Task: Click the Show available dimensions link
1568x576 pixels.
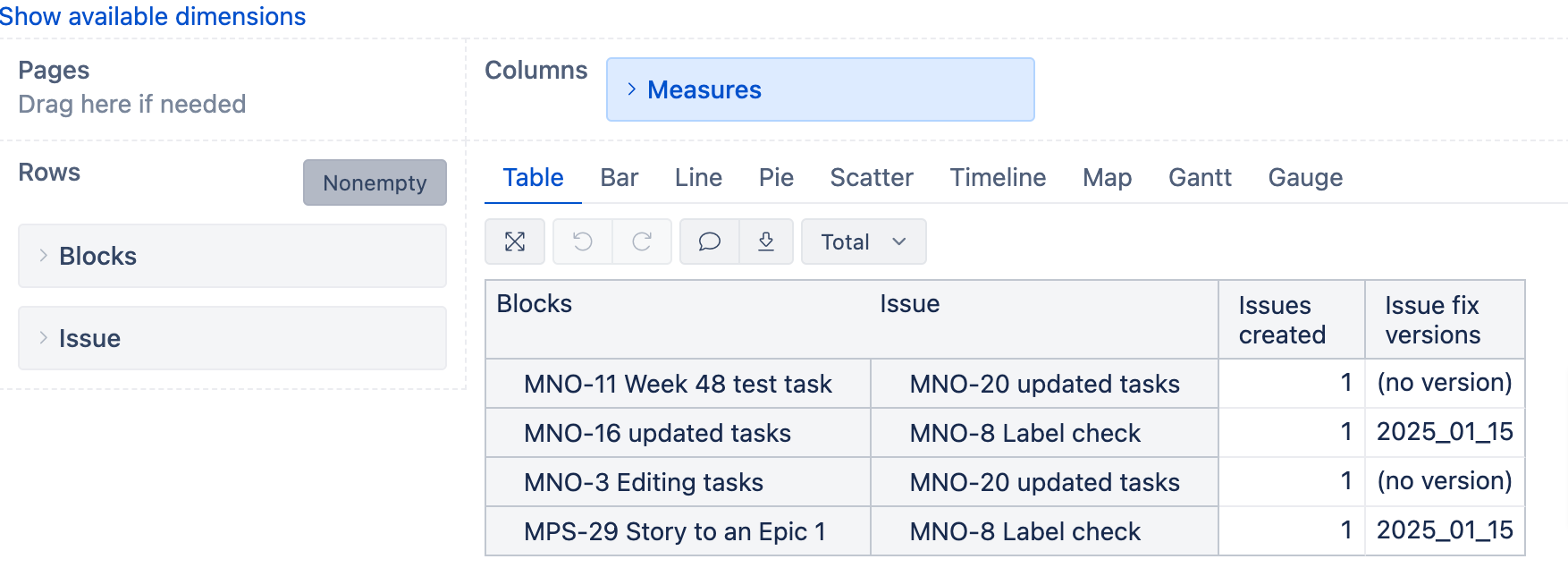Action: [152, 16]
